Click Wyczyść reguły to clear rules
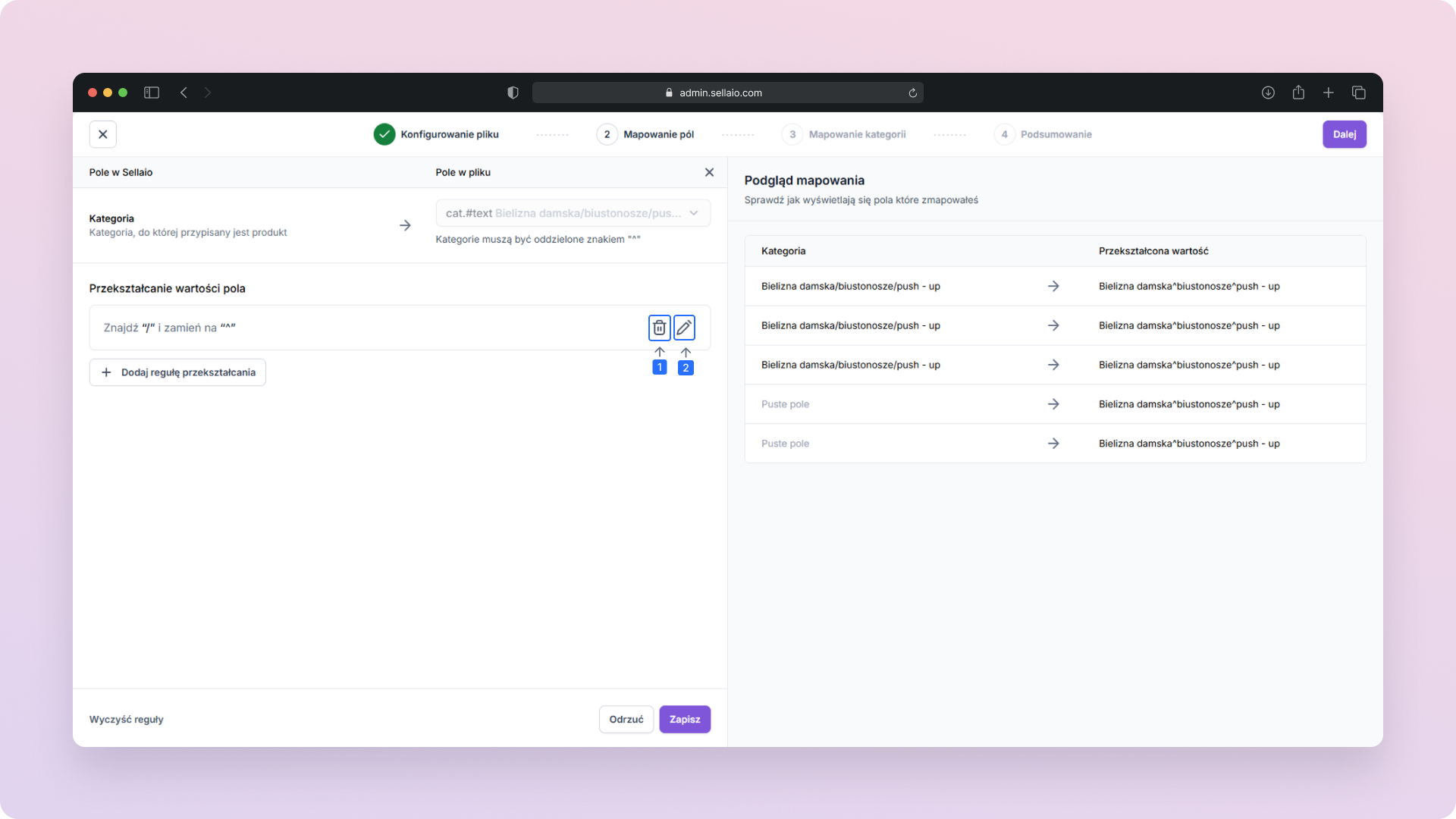The image size is (1456, 819). [127, 720]
